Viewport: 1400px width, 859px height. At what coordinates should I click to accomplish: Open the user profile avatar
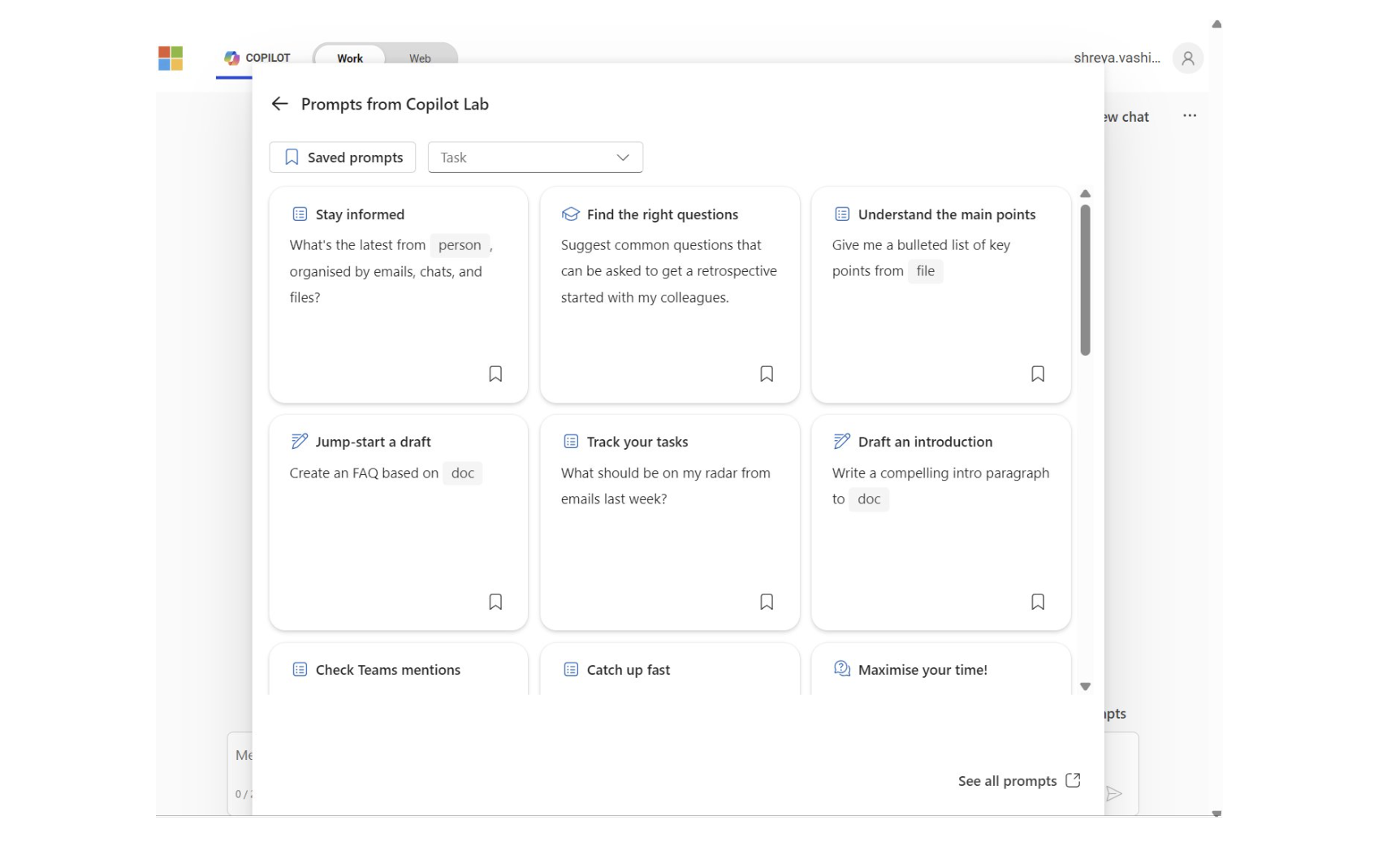click(x=1187, y=58)
